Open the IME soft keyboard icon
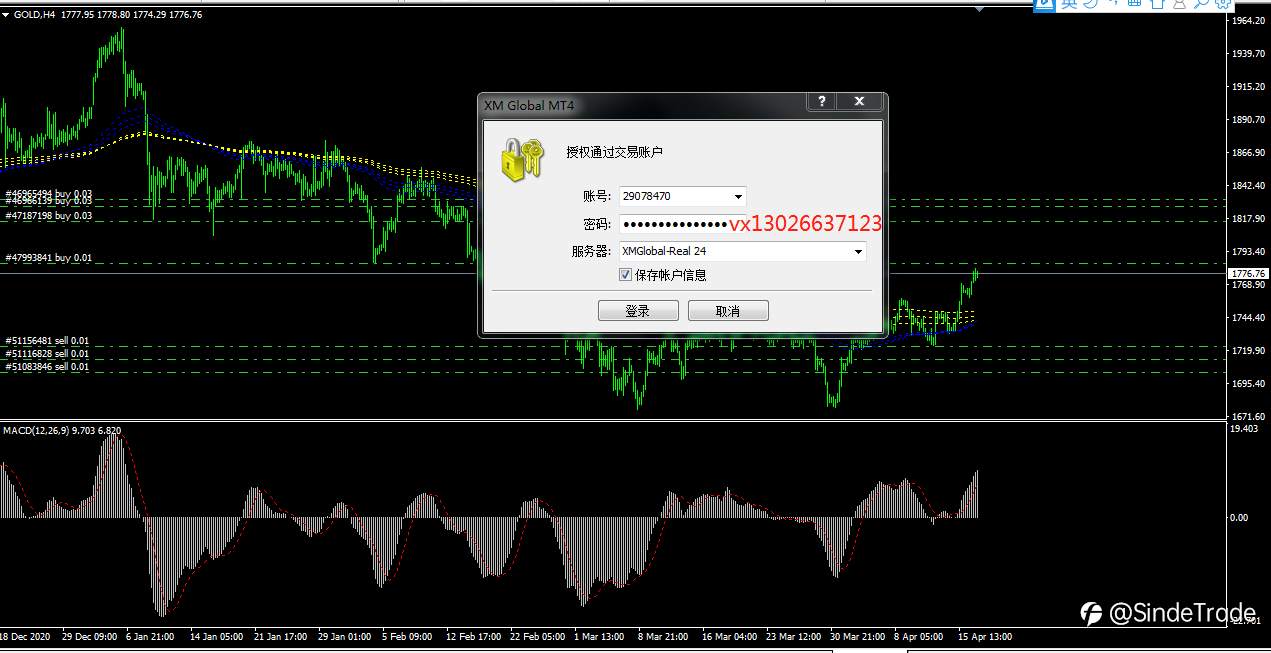The image size is (1271, 653). (1134, 4)
